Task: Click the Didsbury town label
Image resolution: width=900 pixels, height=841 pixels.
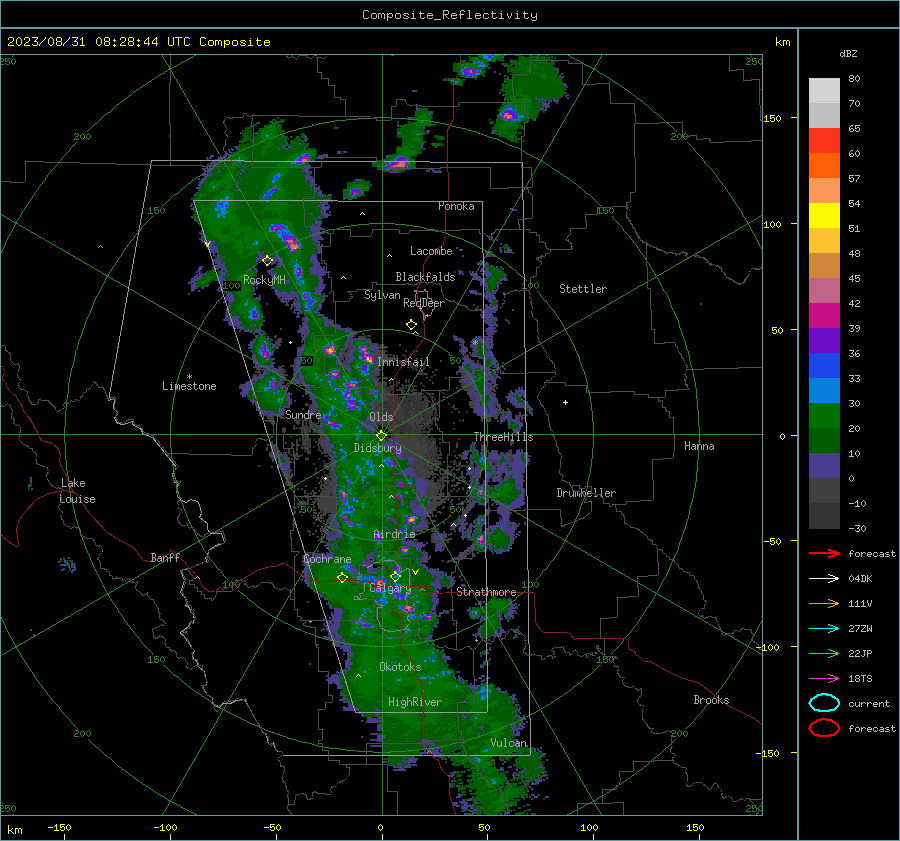Action: pos(377,448)
